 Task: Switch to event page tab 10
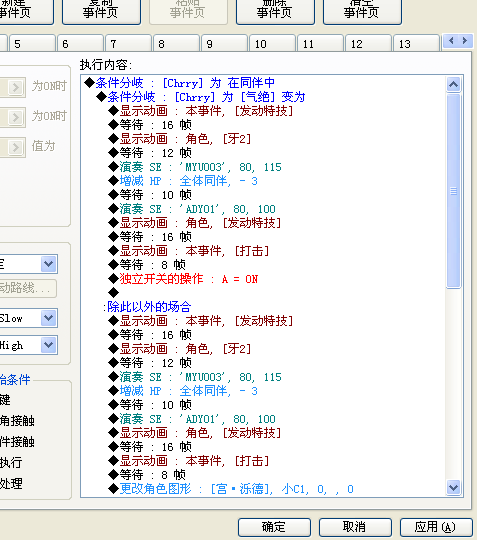(272, 43)
